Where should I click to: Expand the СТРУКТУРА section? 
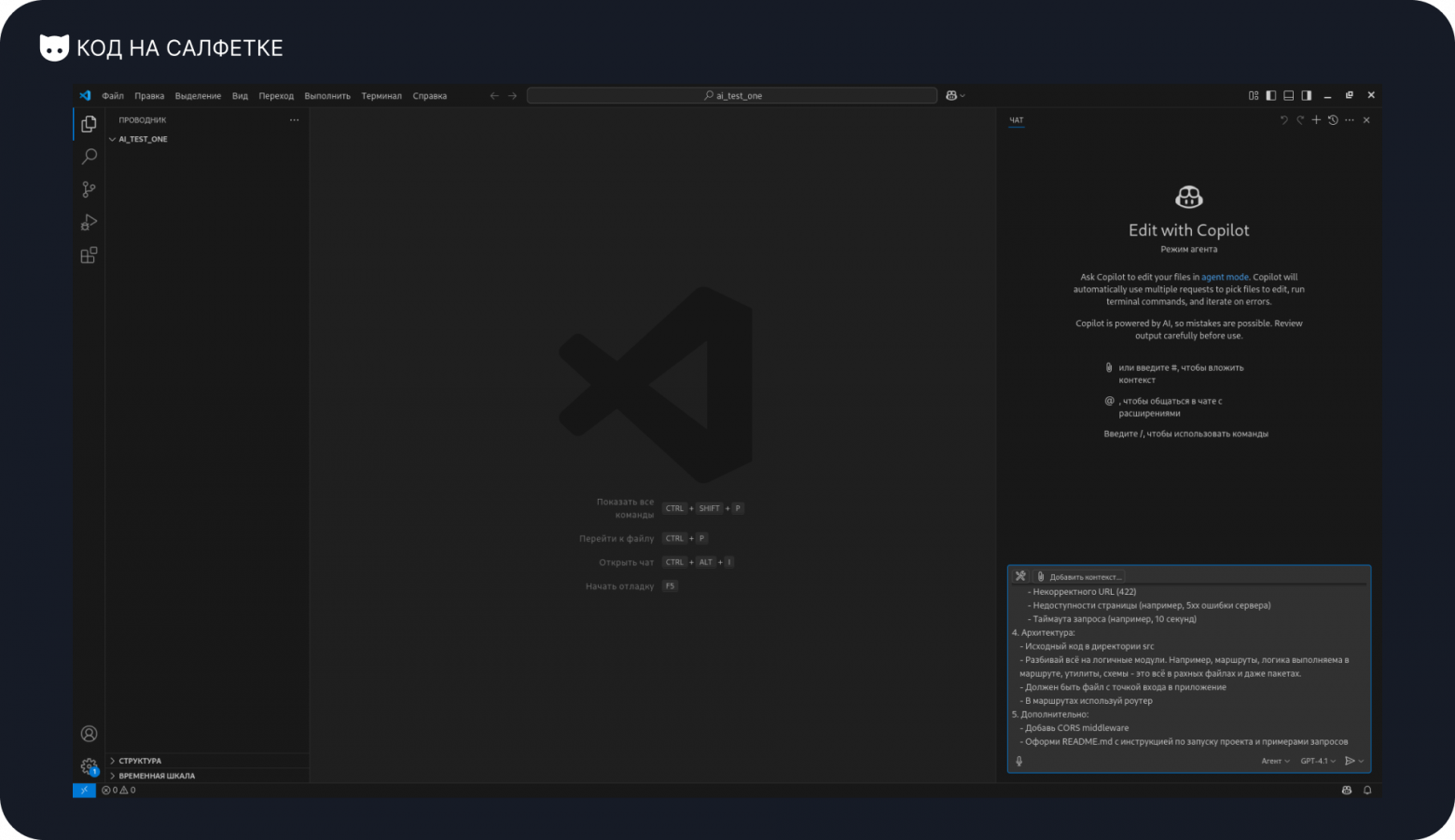click(140, 761)
